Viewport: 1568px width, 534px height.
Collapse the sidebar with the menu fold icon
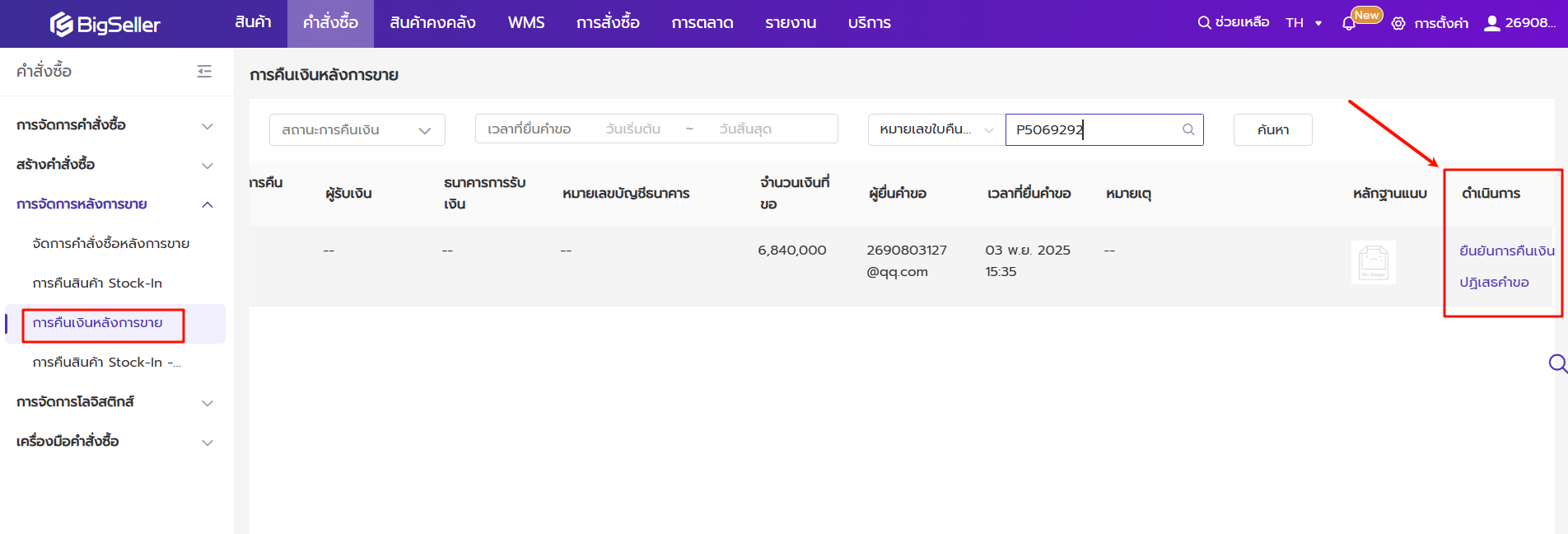(204, 72)
